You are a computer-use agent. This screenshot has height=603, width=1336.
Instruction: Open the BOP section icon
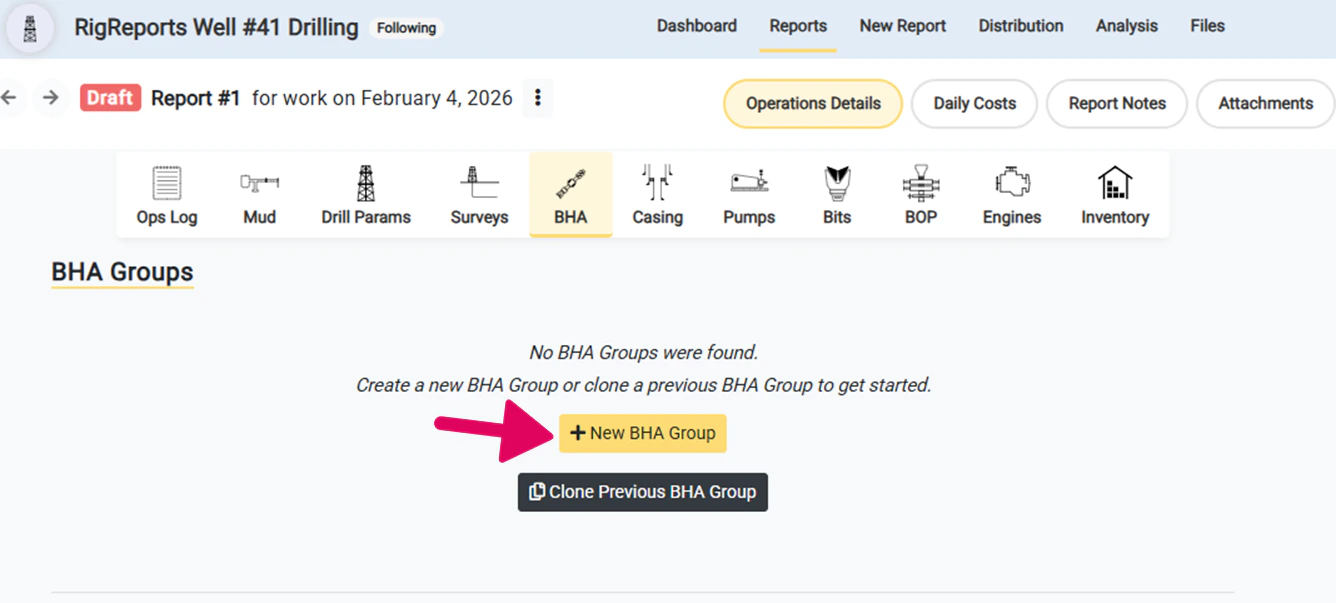tap(919, 193)
